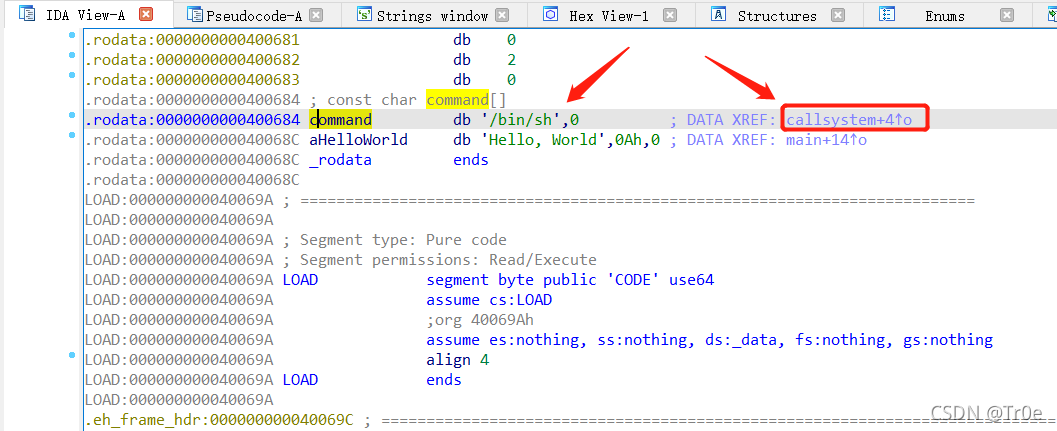1057x431 pixels.
Task: Click the Structures tab icon
Action: click(x=719, y=15)
